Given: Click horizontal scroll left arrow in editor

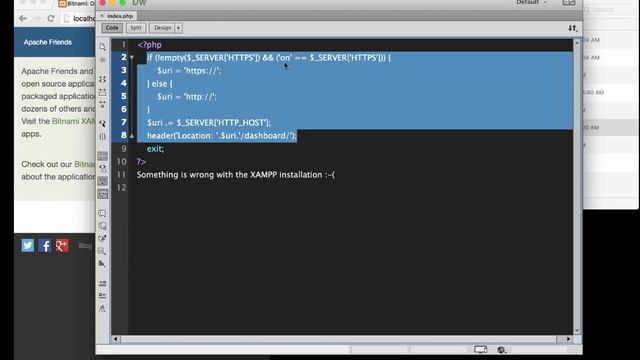Looking at the screenshot, I should (x=116, y=339).
